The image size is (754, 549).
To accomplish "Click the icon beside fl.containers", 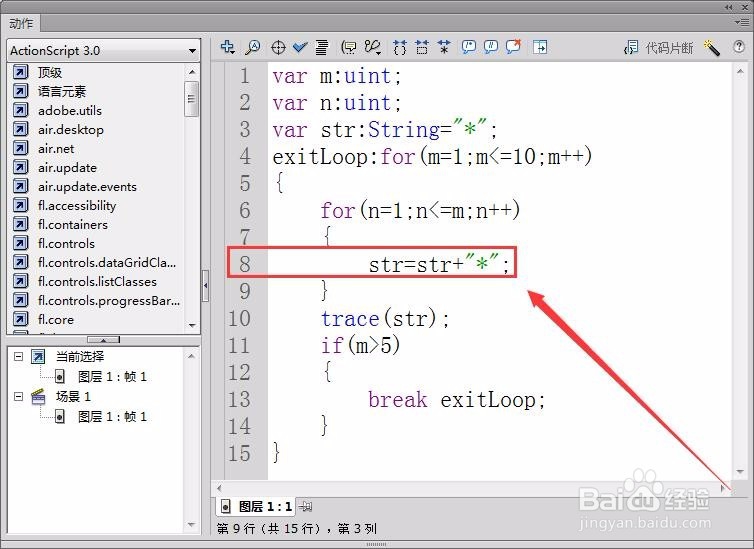I will [20, 225].
